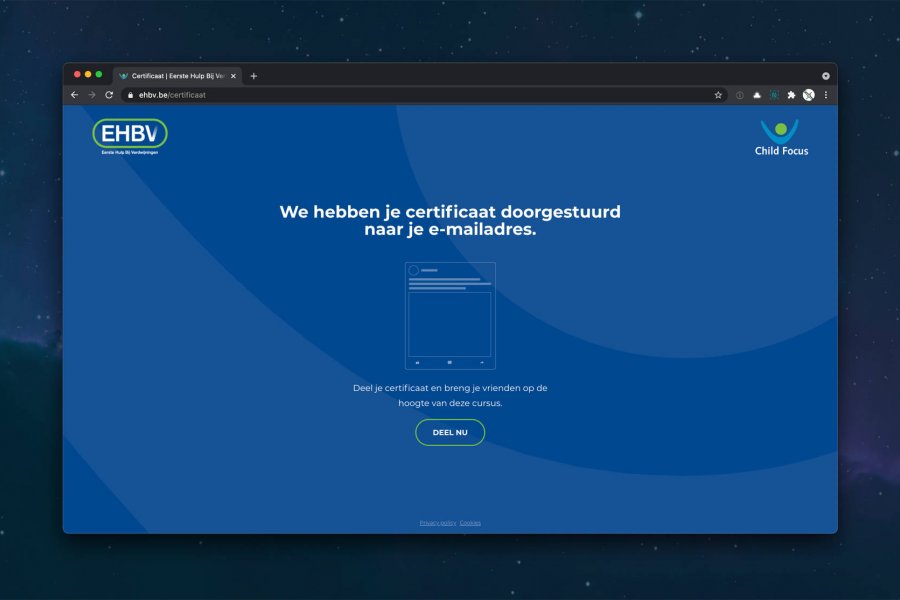Click the forward navigation arrow
900x600 pixels.
92,95
